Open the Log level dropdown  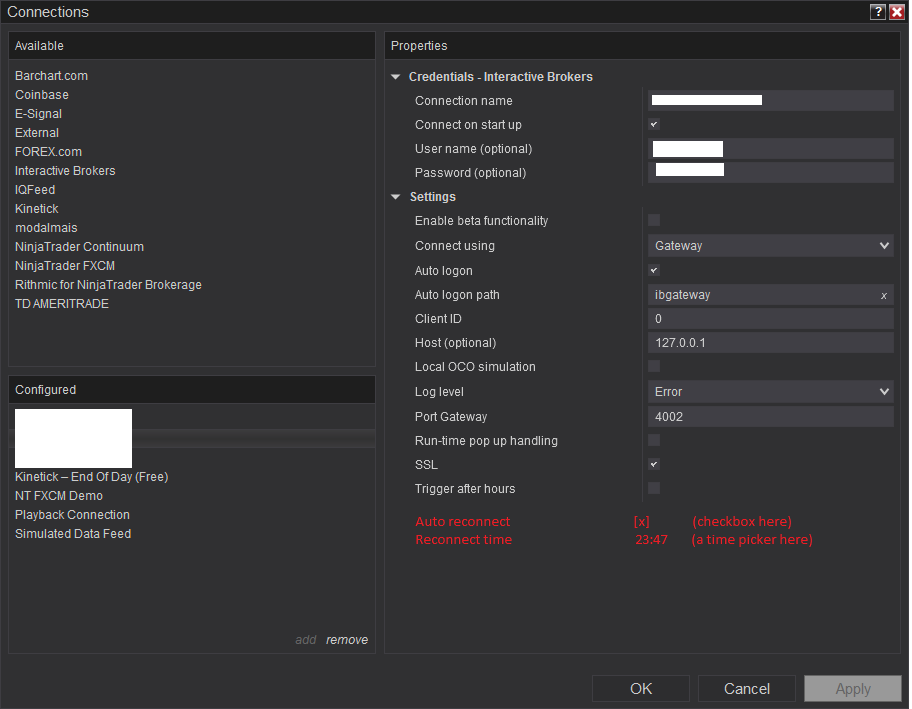tap(771, 391)
